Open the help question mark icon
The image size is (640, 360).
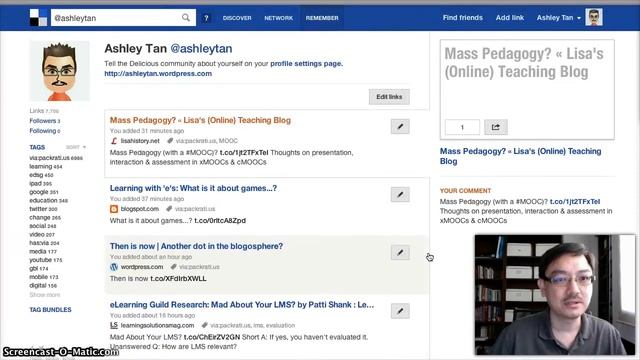[x=206, y=18]
